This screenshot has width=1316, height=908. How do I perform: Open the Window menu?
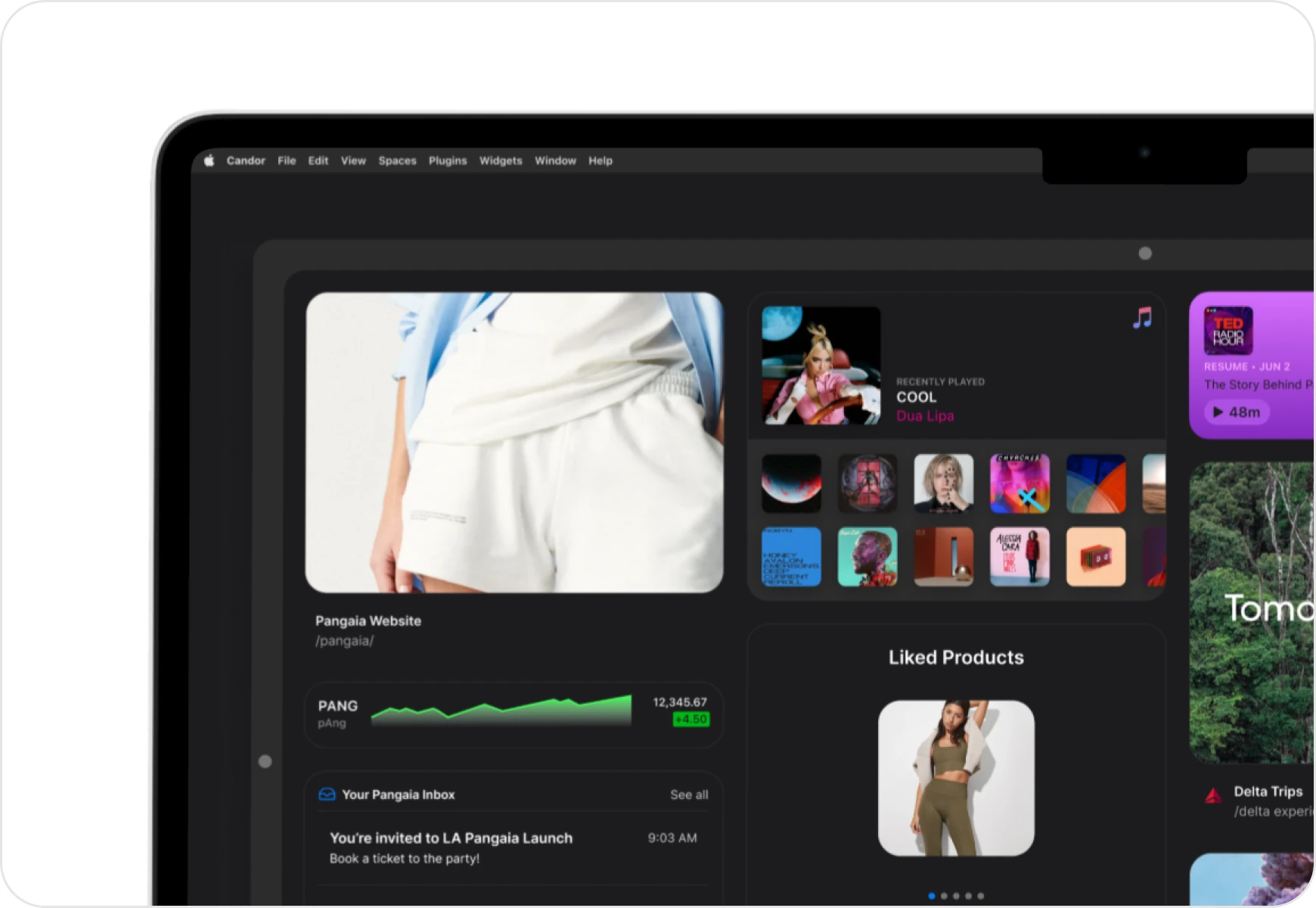tap(555, 160)
